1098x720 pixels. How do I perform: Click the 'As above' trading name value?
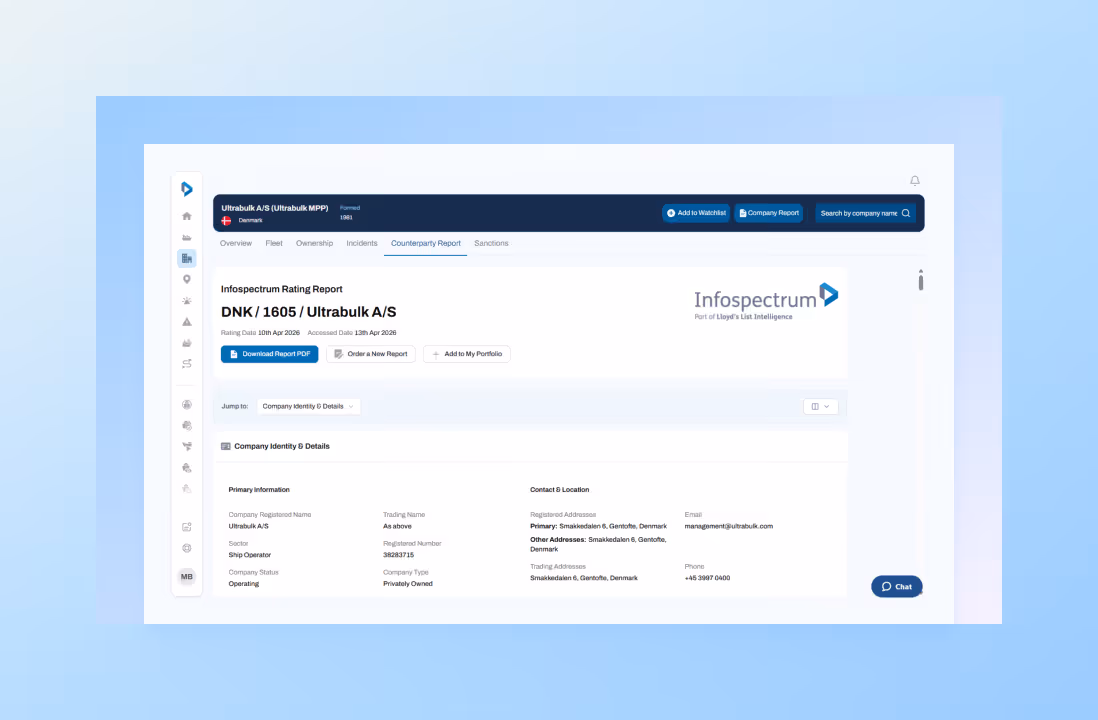[397, 526]
